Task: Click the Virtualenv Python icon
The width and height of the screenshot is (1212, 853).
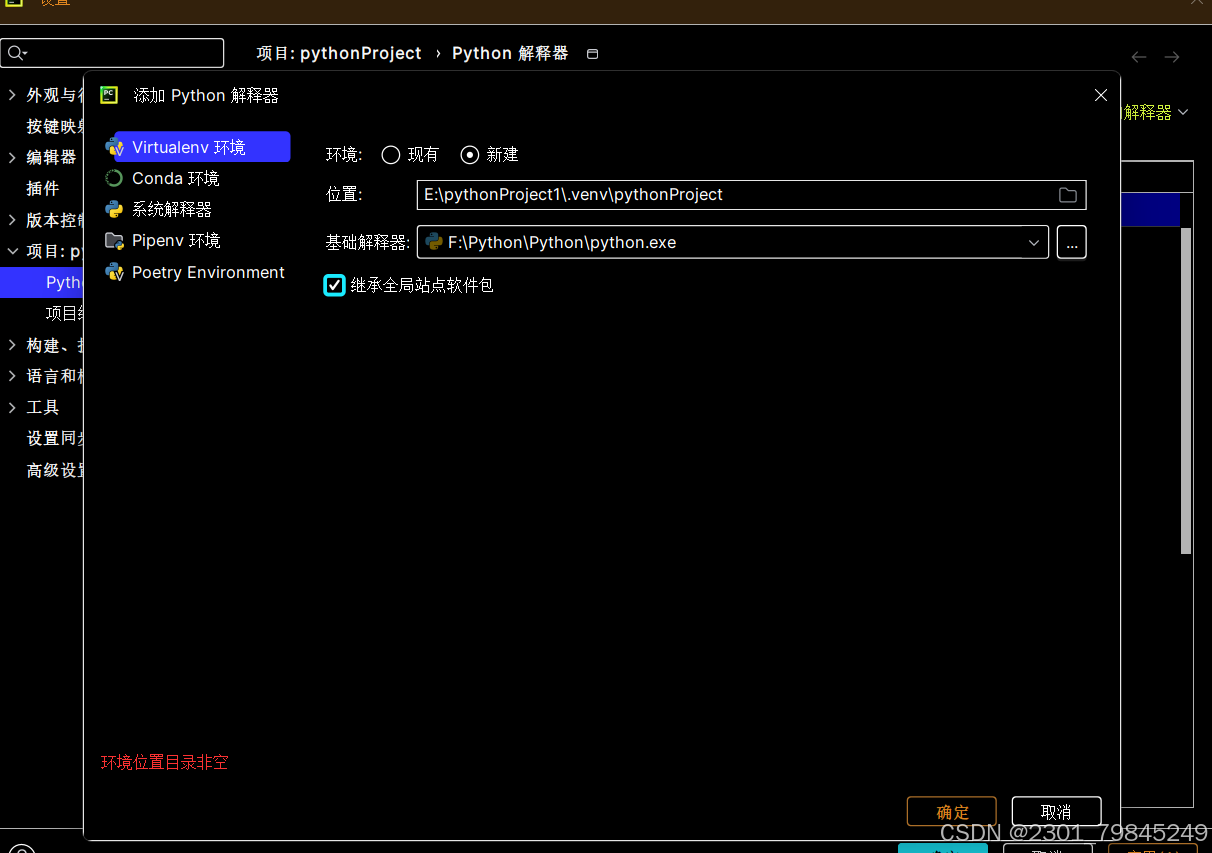Action: (x=114, y=147)
